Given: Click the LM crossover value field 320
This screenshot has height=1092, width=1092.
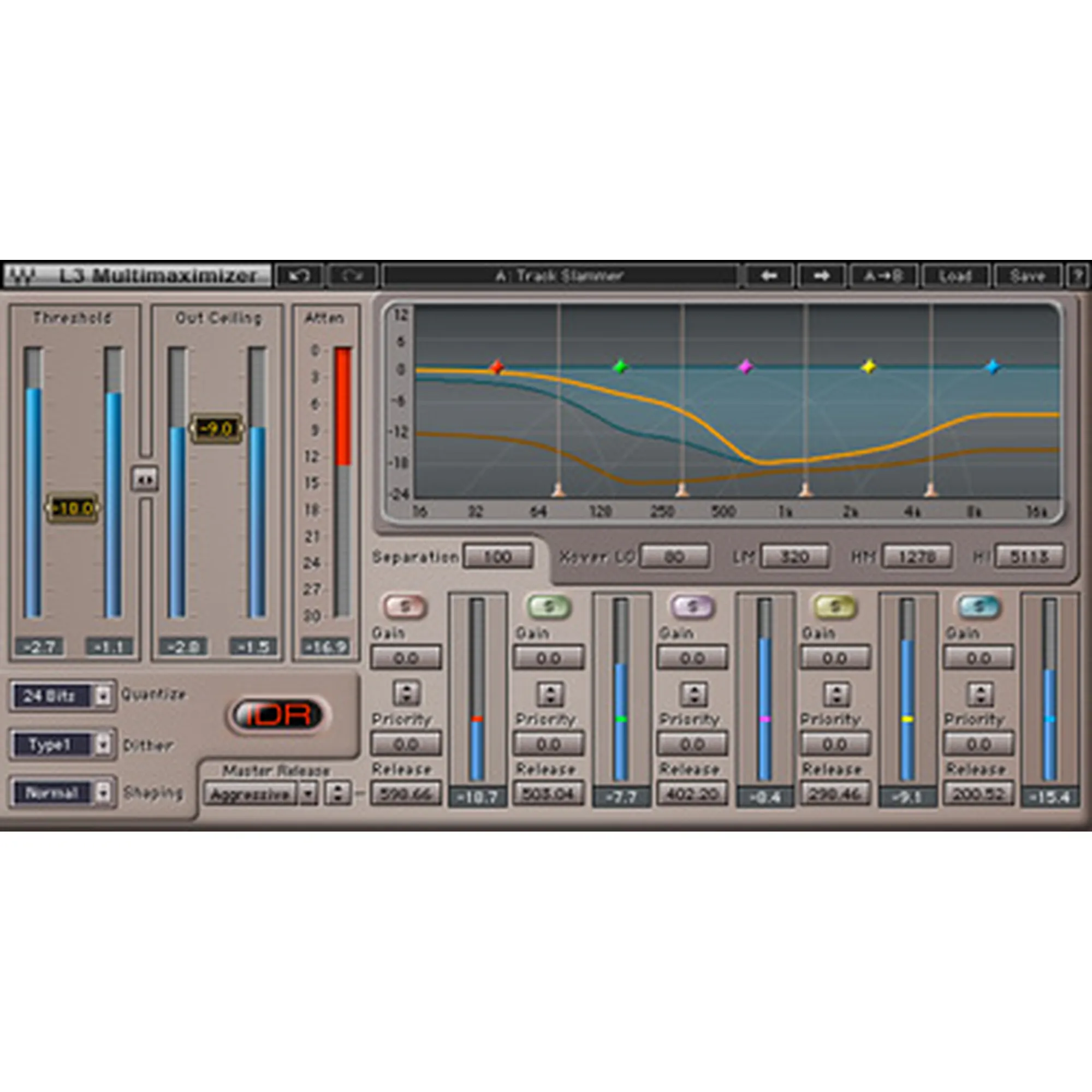Looking at the screenshot, I should click(x=794, y=557).
